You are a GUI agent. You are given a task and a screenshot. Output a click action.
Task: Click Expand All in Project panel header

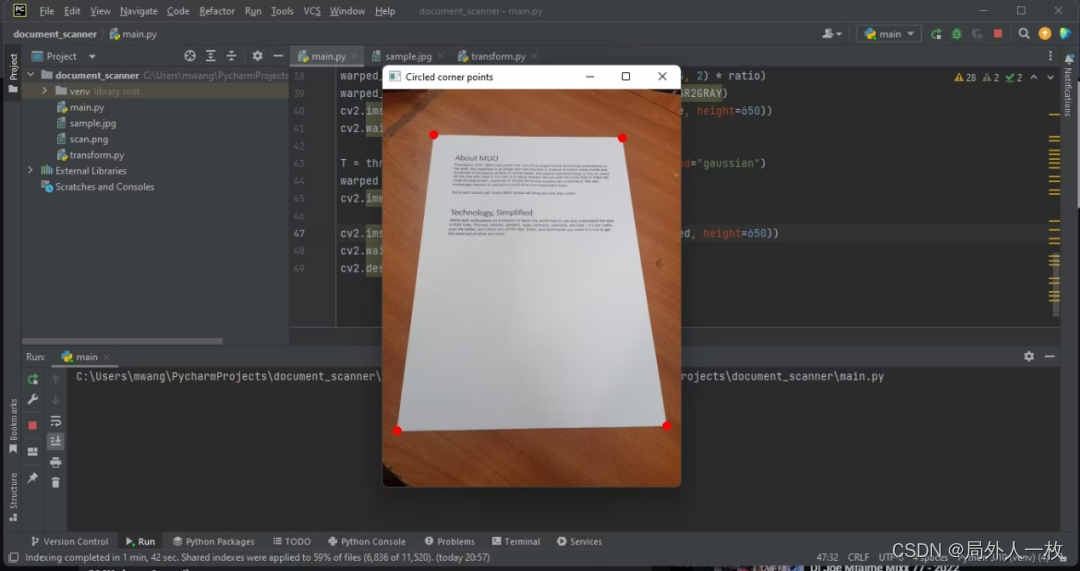pos(211,56)
